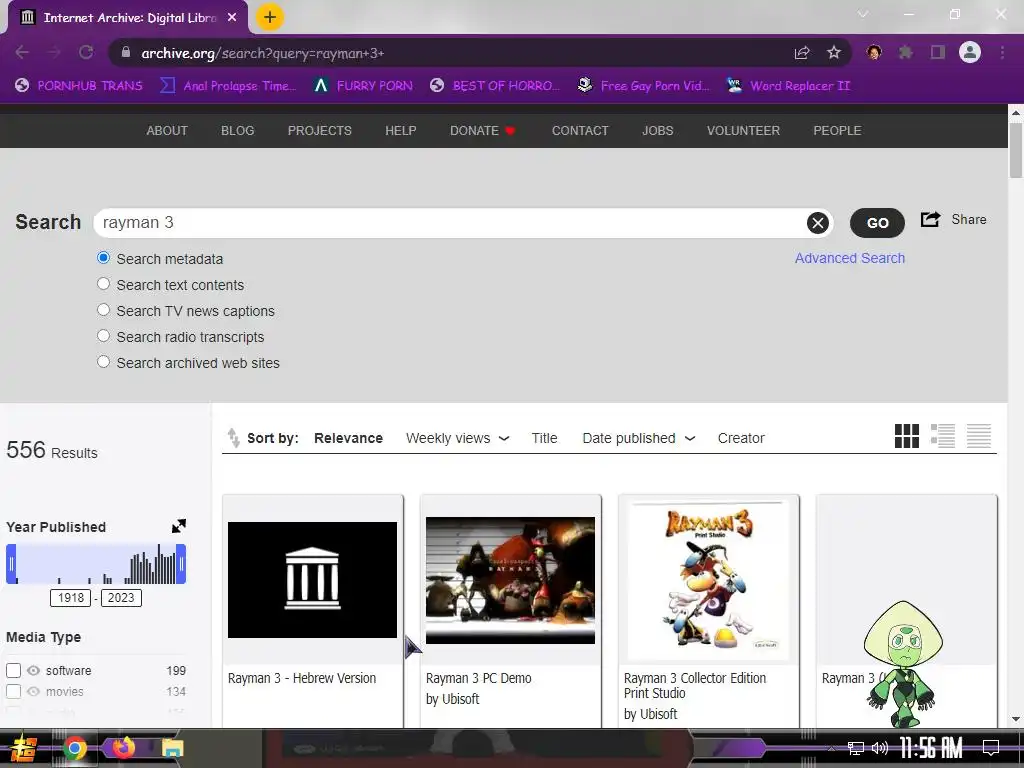1024x768 pixels.
Task: Open Rayman 3 Collector Edition Print Studio thumbnail
Action: (709, 581)
